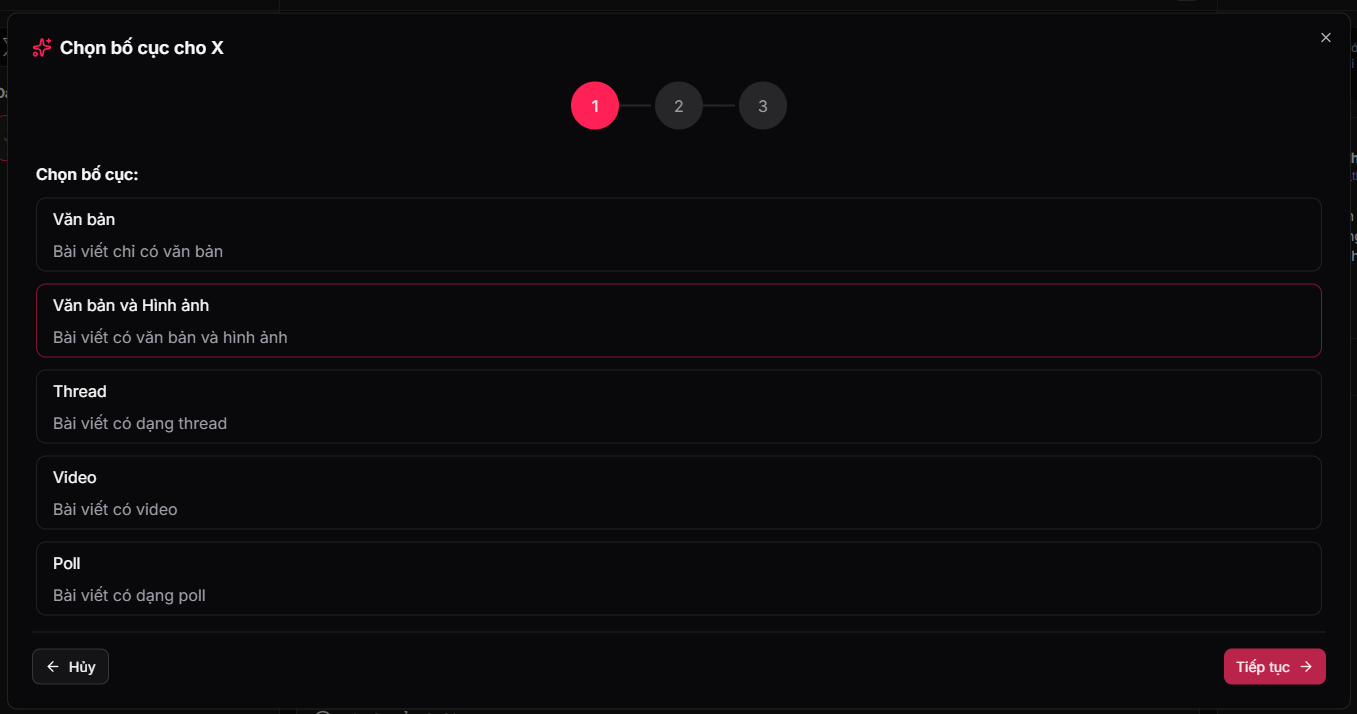Jump to step 3 in the wizard
1357x714 pixels.
pyautogui.click(x=763, y=106)
